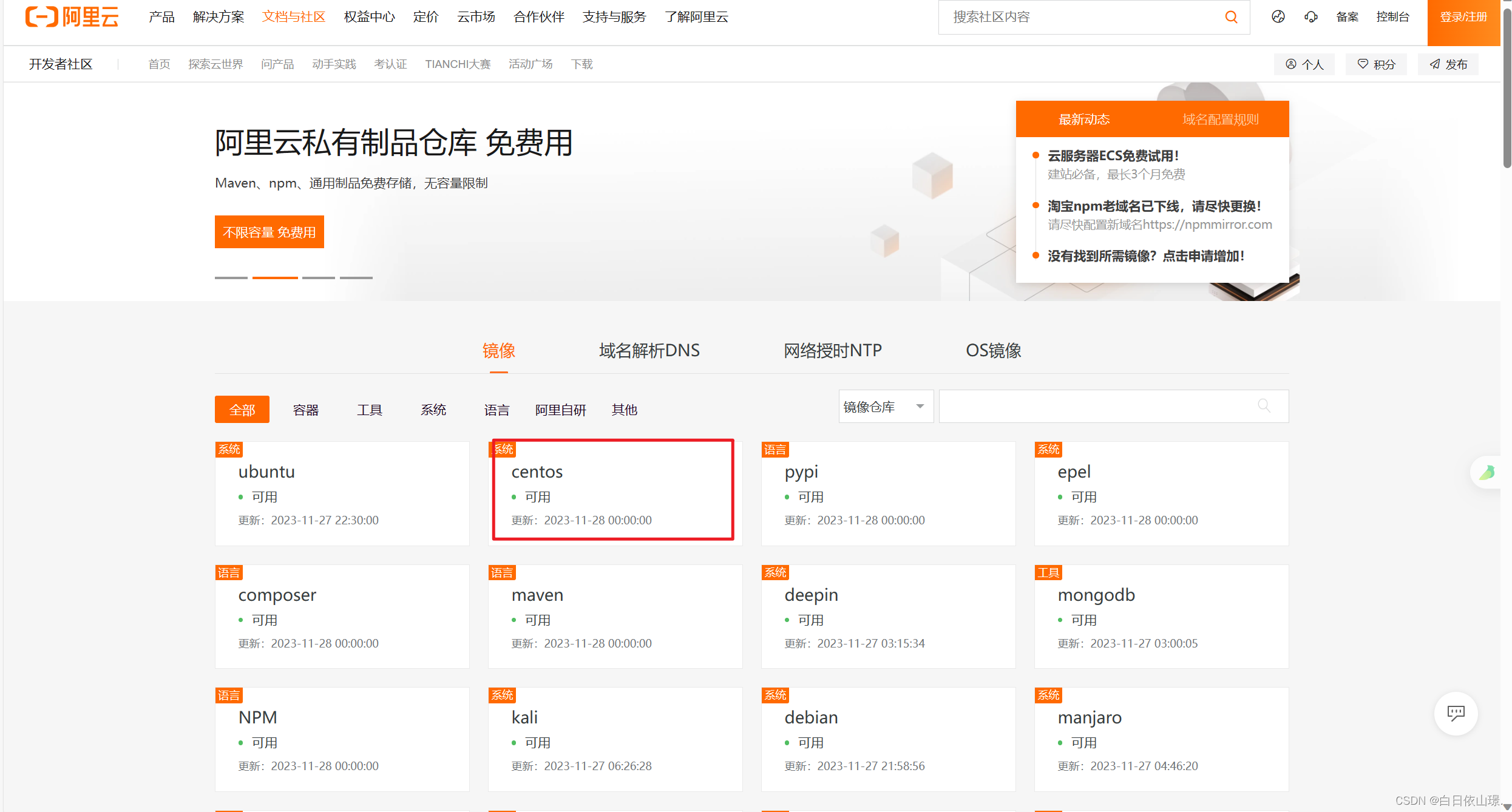Click the chat/feedback icon on right edge
This screenshot has width=1512, height=812.
[1455, 712]
